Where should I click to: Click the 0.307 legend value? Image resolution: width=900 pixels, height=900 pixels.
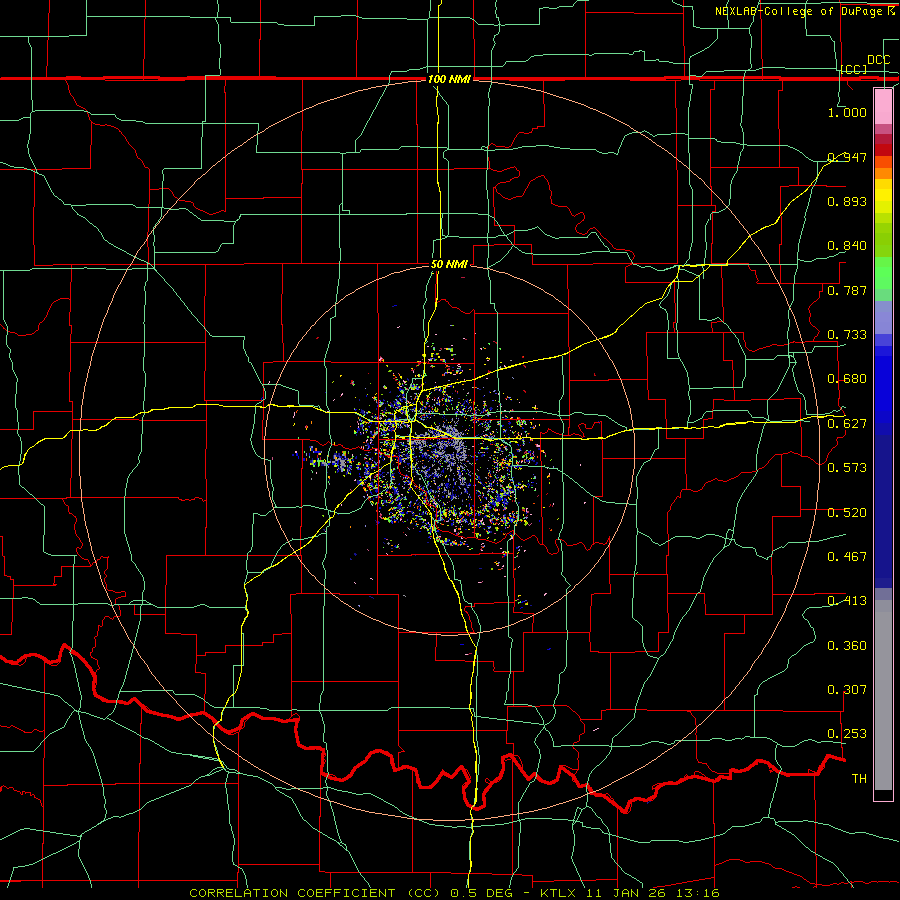click(847, 690)
